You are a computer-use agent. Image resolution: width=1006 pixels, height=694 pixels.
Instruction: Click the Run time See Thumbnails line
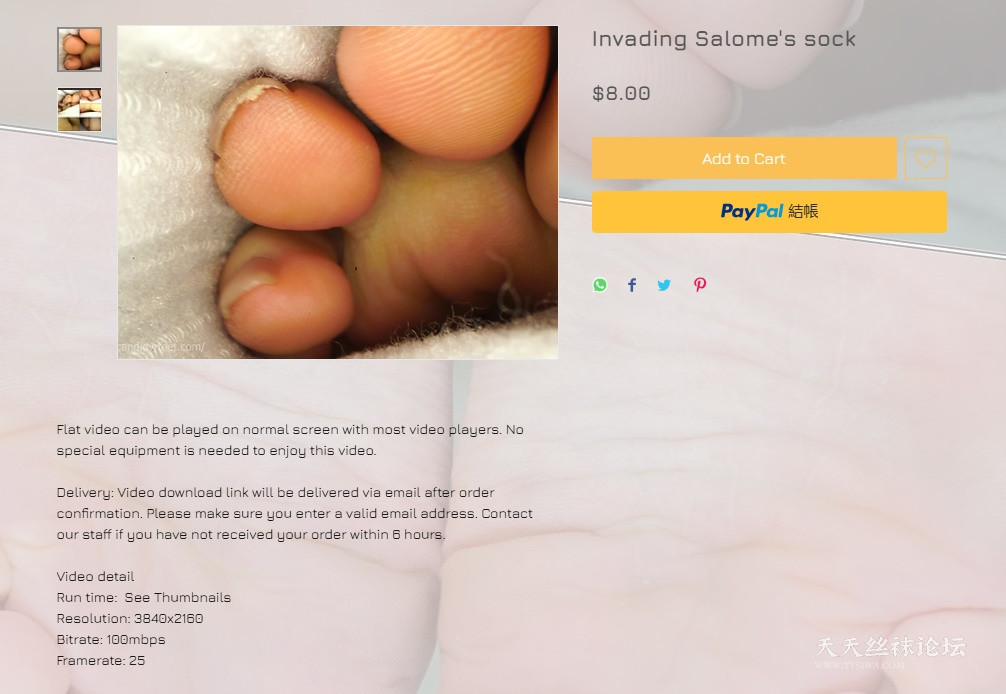pyautogui.click(x=144, y=597)
